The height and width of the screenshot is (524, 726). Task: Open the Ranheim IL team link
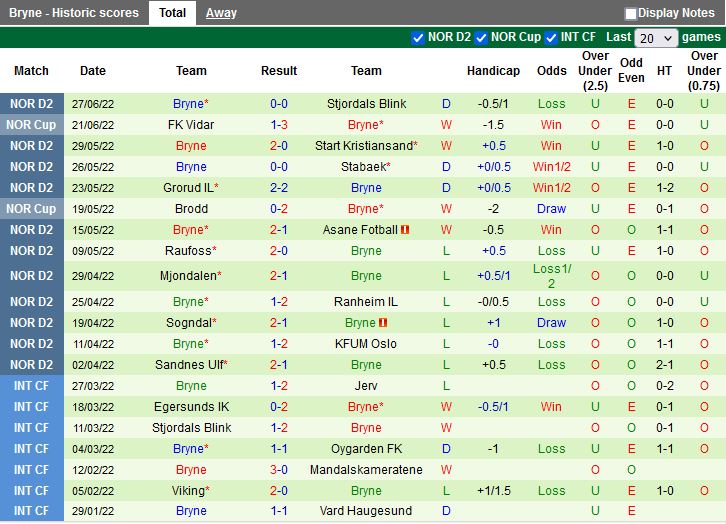tap(365, 302)
